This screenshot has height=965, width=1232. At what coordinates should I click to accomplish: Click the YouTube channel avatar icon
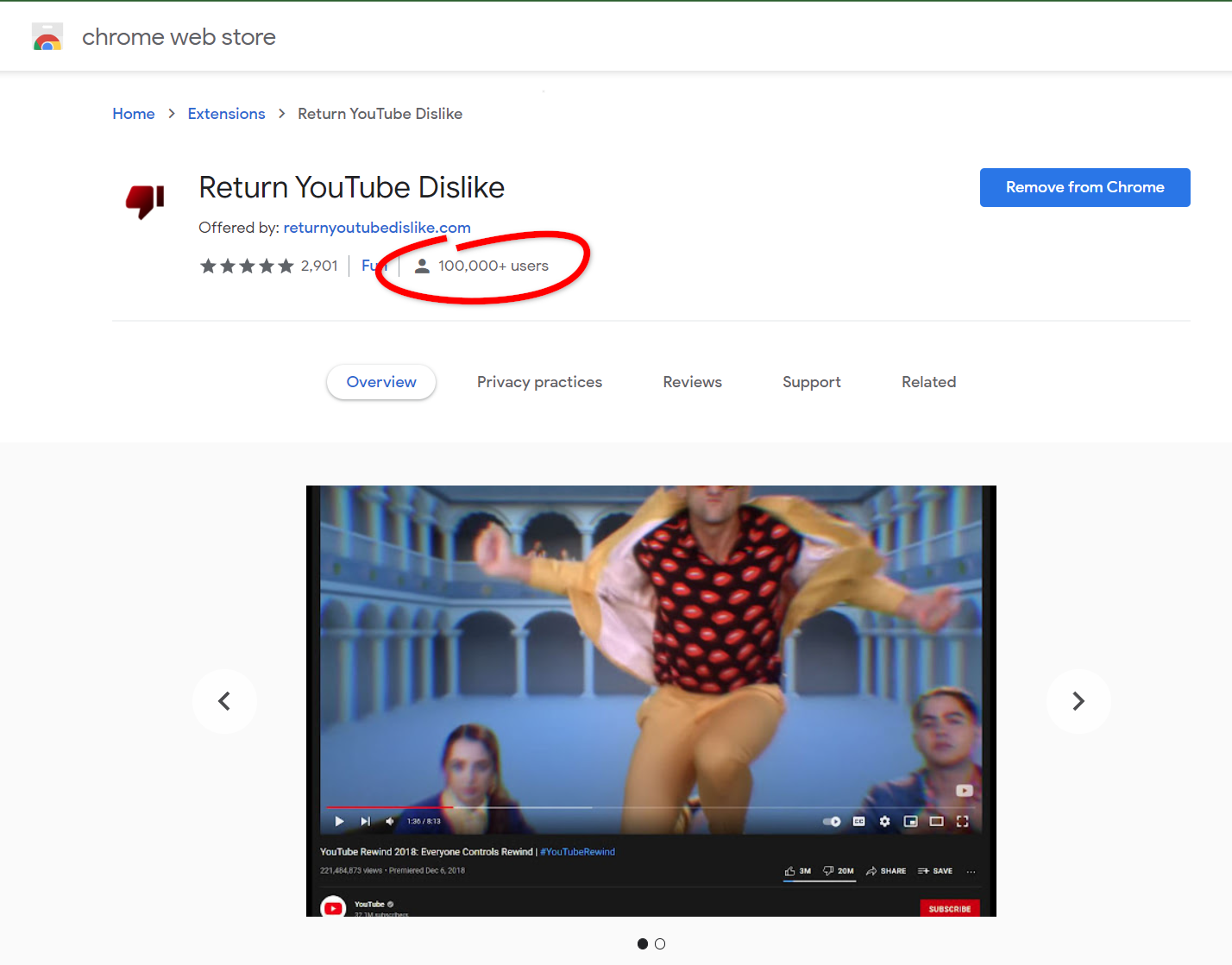tap(333, 907)
